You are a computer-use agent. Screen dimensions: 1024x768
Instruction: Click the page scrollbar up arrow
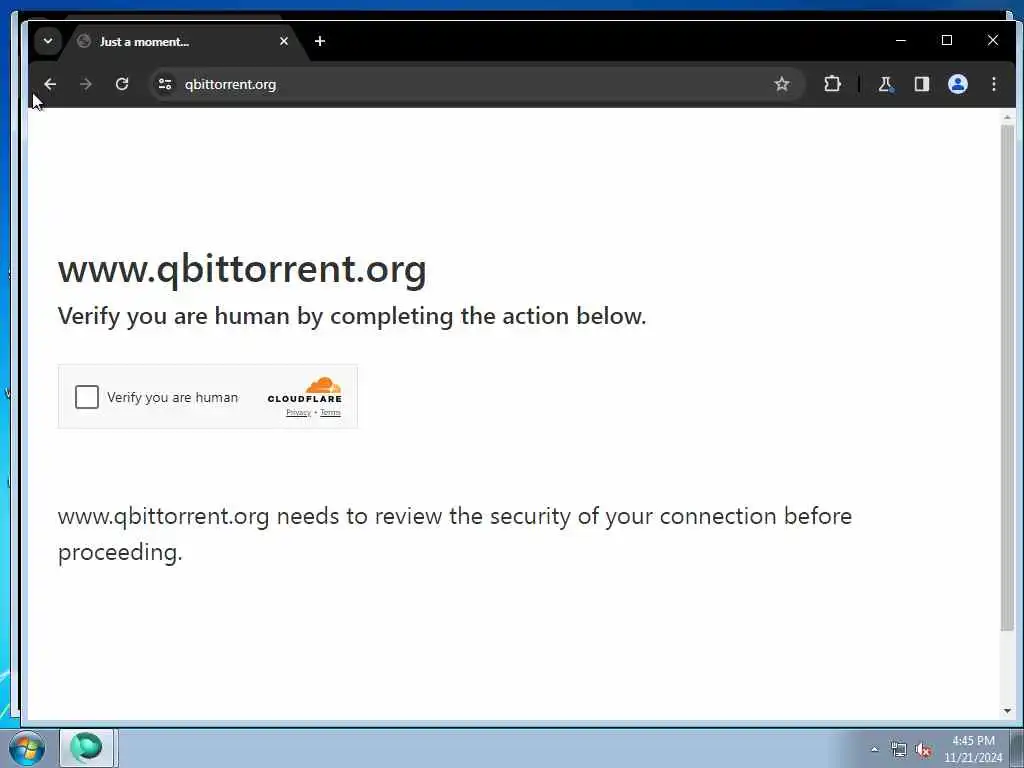pyautogui.click(x=1007, y=118)
